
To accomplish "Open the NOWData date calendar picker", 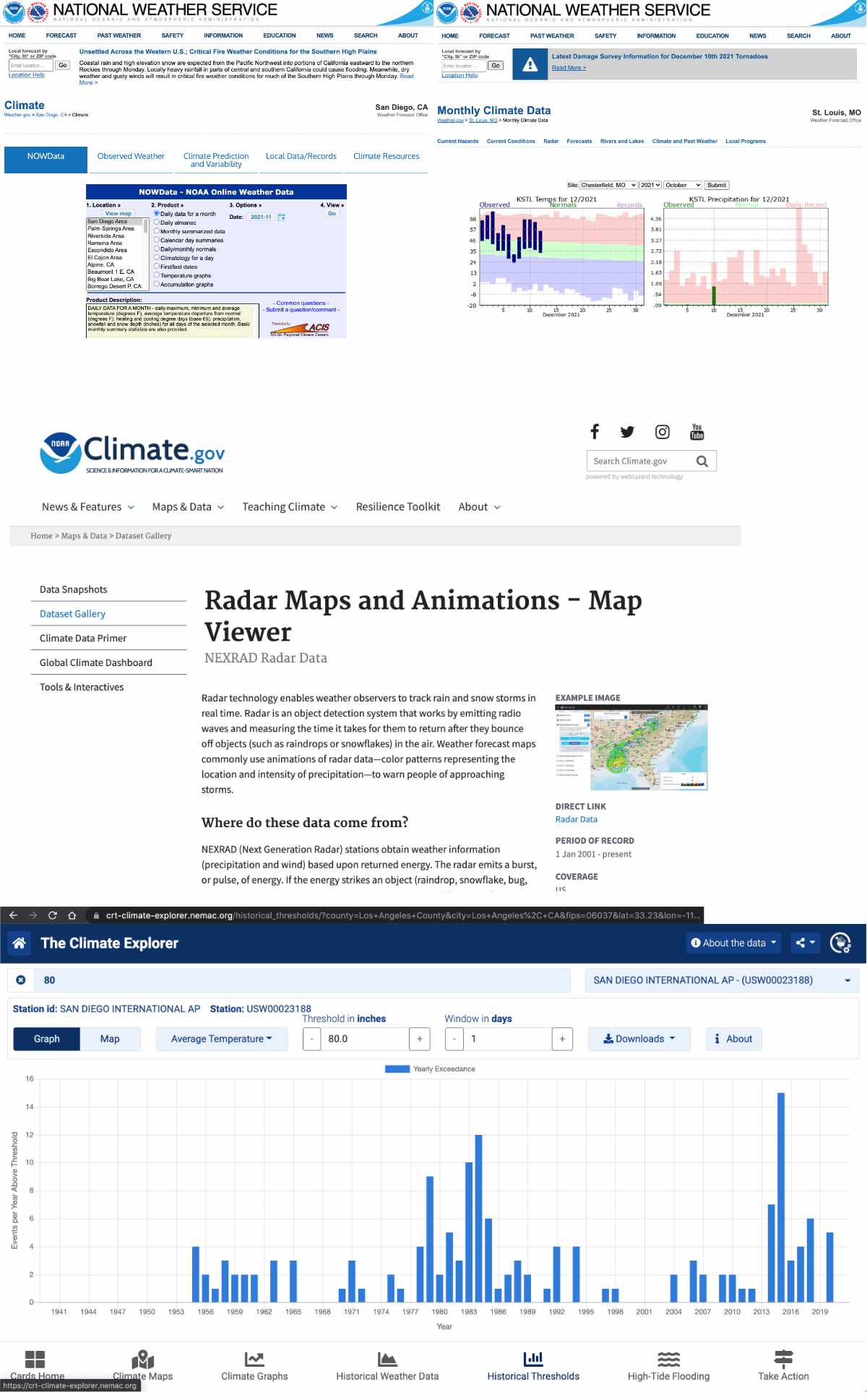I will [281, 217].
